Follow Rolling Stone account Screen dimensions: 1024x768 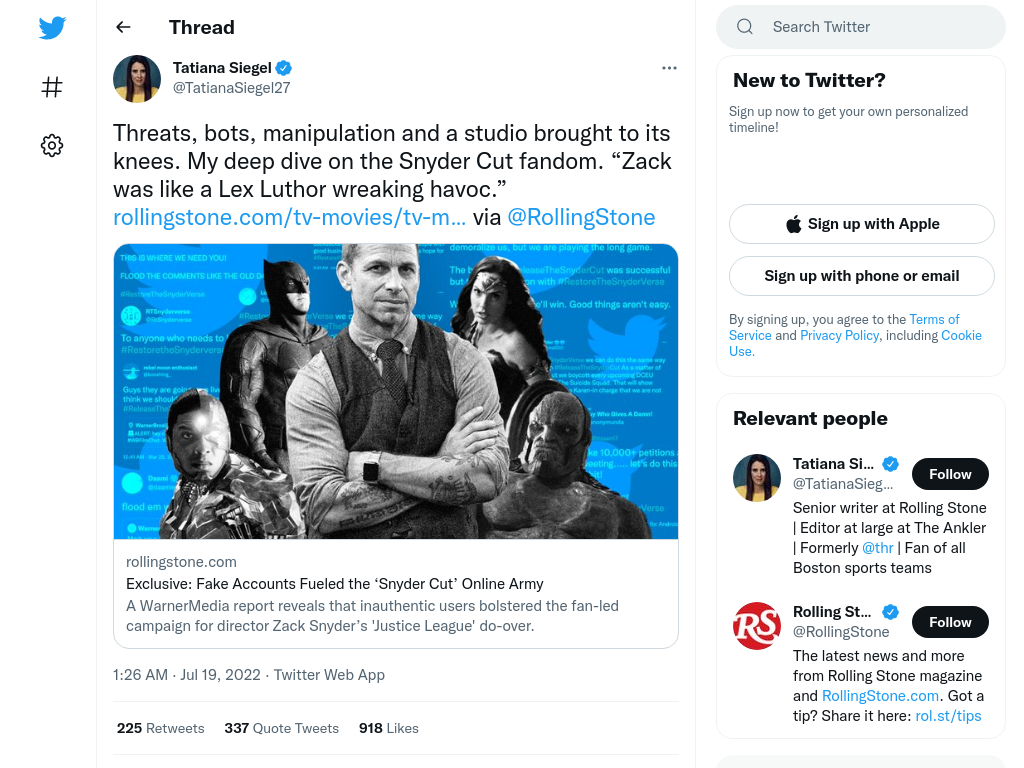tap(950, 622)
